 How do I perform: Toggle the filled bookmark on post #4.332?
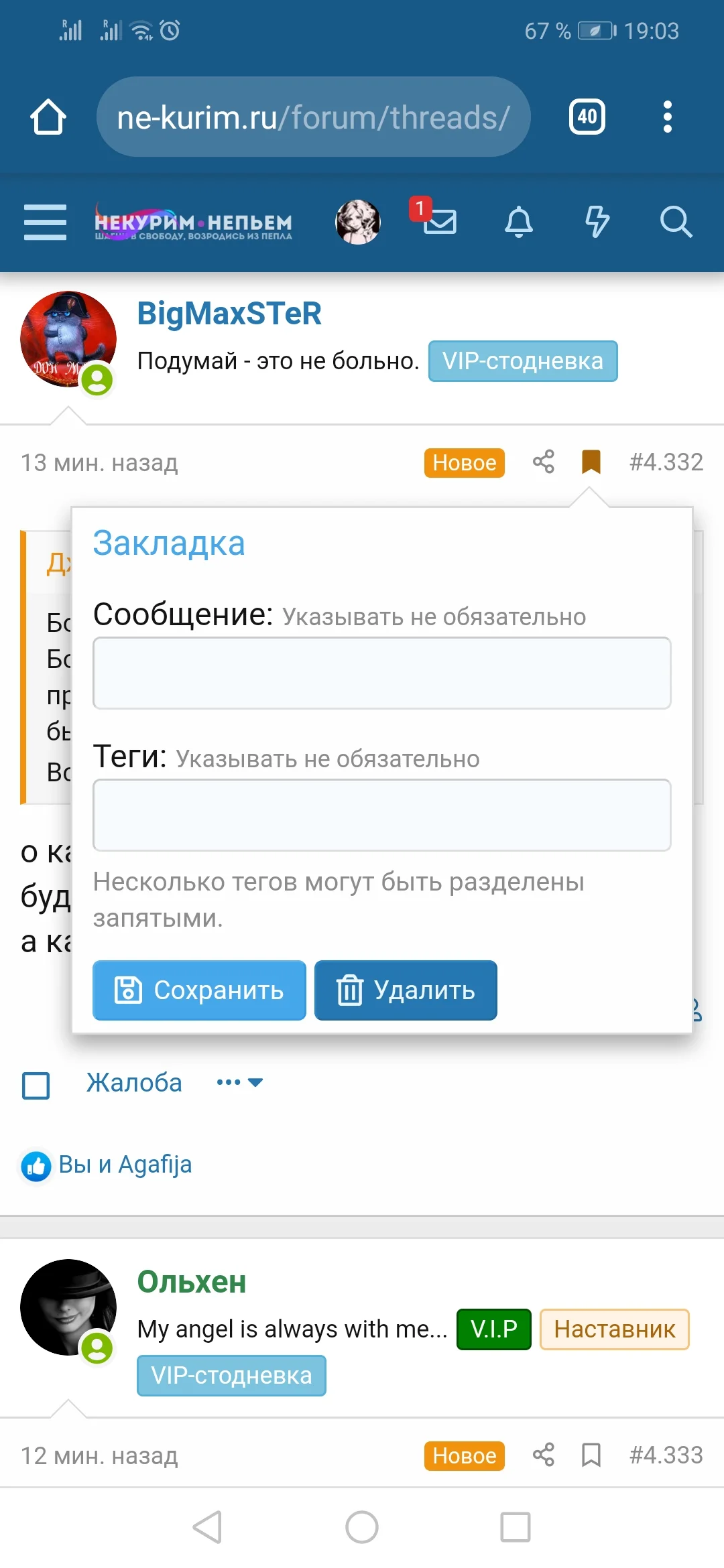click(x=591, y=462)
